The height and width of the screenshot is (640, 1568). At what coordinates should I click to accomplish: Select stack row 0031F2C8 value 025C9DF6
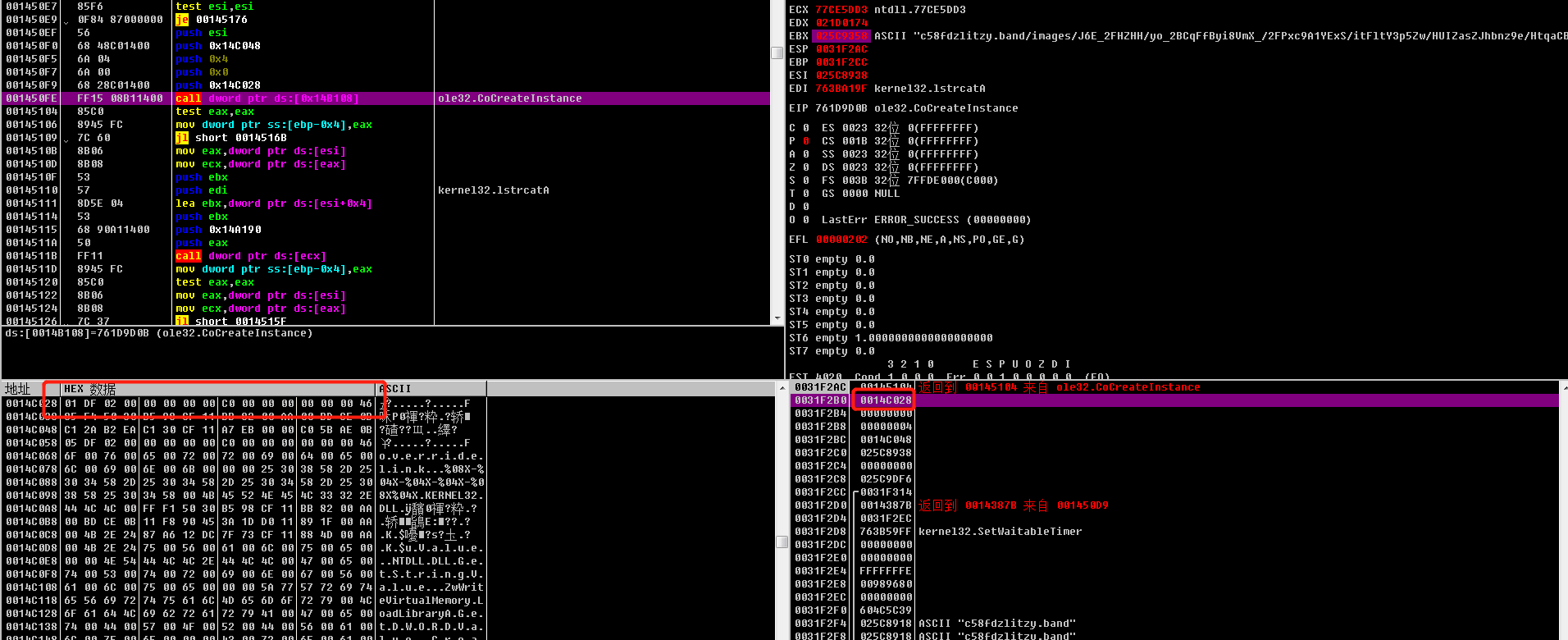(1174, 479)
